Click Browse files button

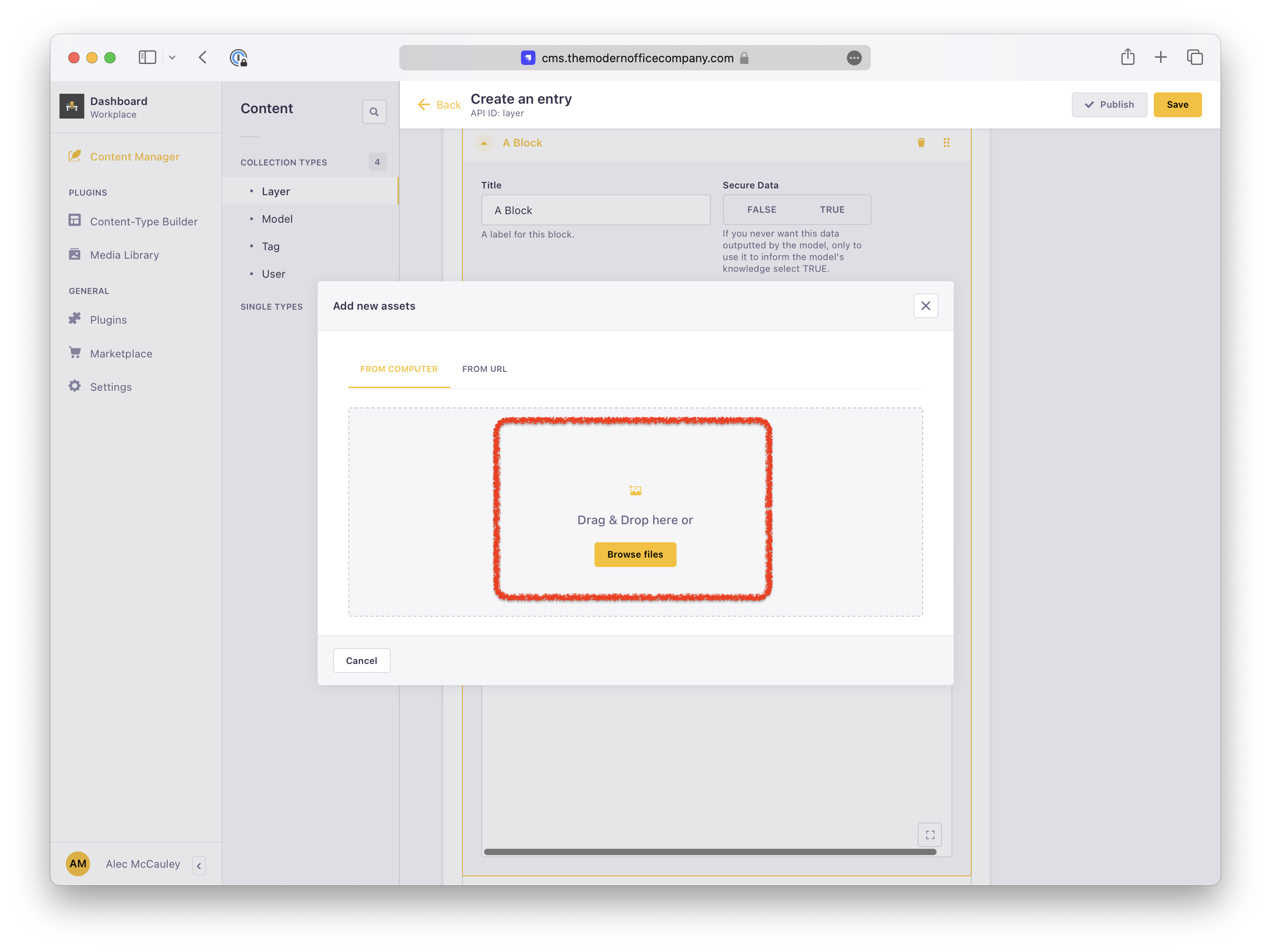point(635,554)
